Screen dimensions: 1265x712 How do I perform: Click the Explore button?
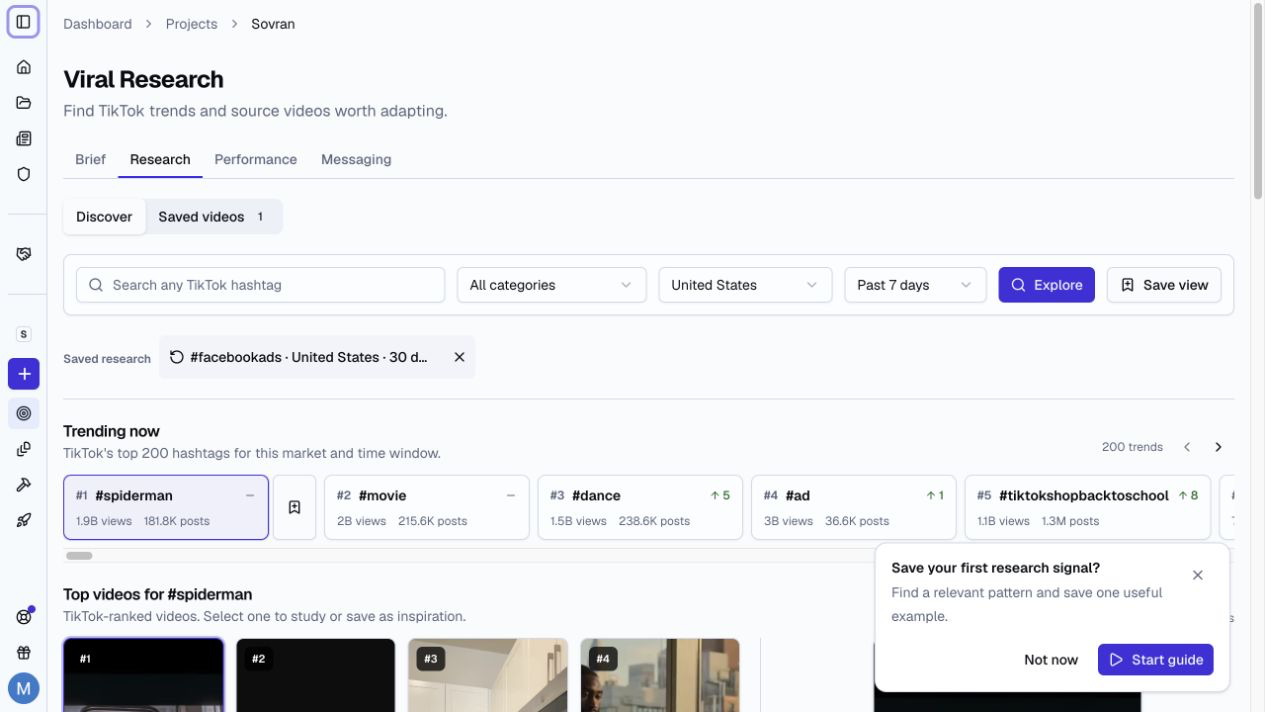coord(1047,285)
